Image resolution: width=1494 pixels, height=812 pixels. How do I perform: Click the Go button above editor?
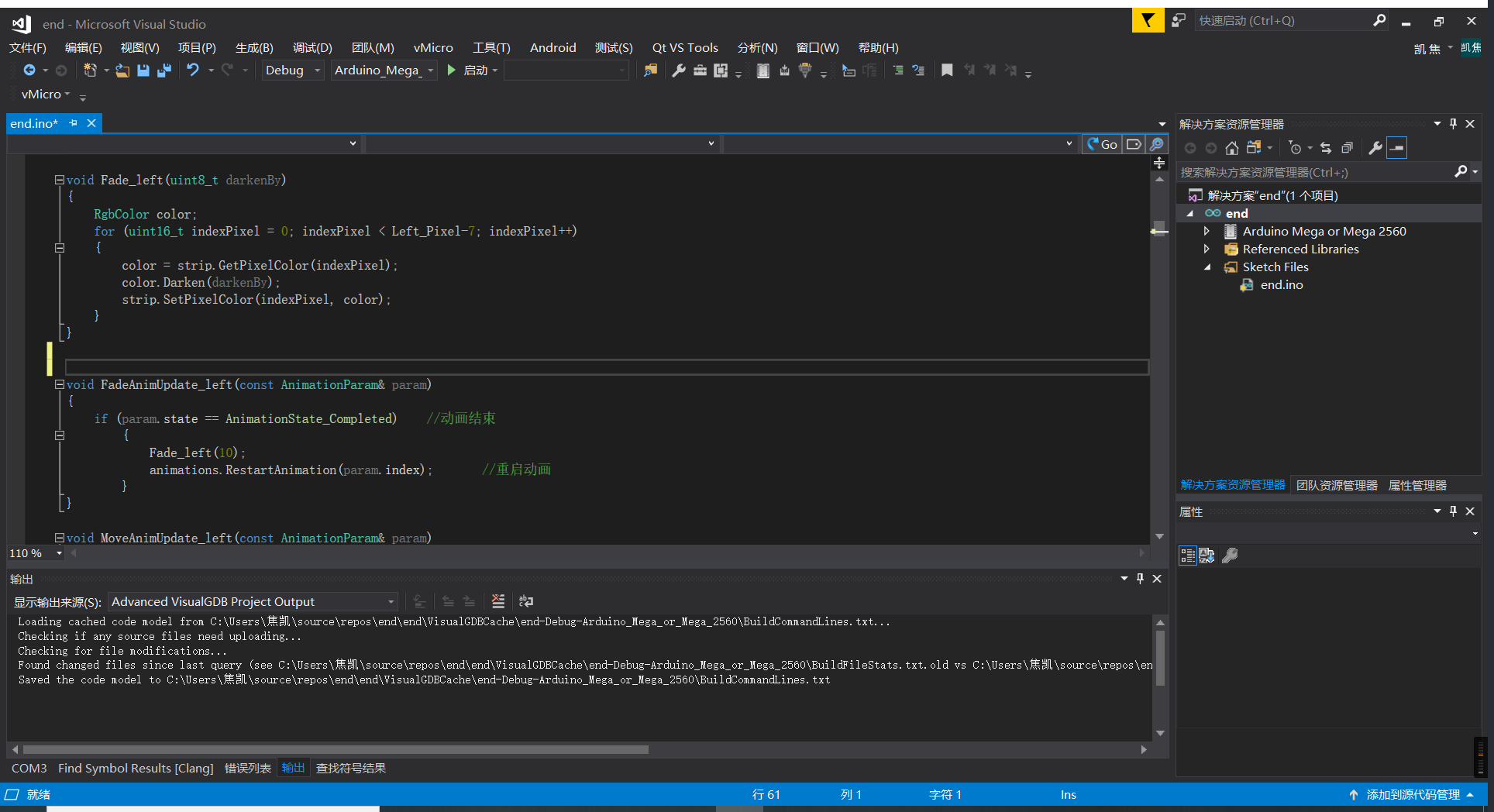click(1102, 144)
